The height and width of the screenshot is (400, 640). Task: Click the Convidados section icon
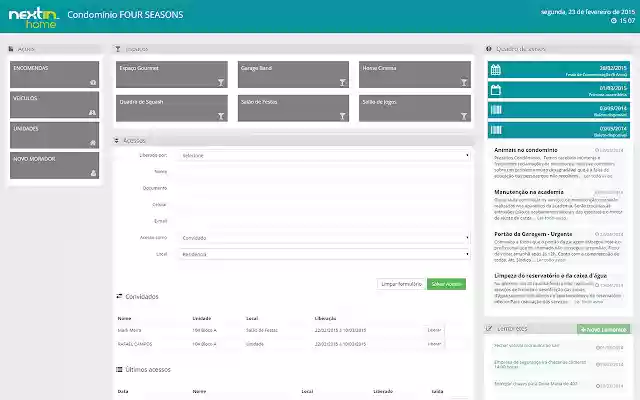coord(119,296)
